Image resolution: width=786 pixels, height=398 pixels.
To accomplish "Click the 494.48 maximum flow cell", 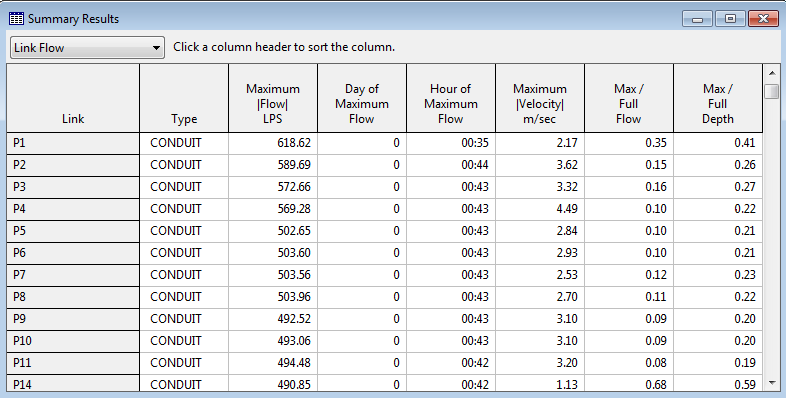I will click(273, 364).
